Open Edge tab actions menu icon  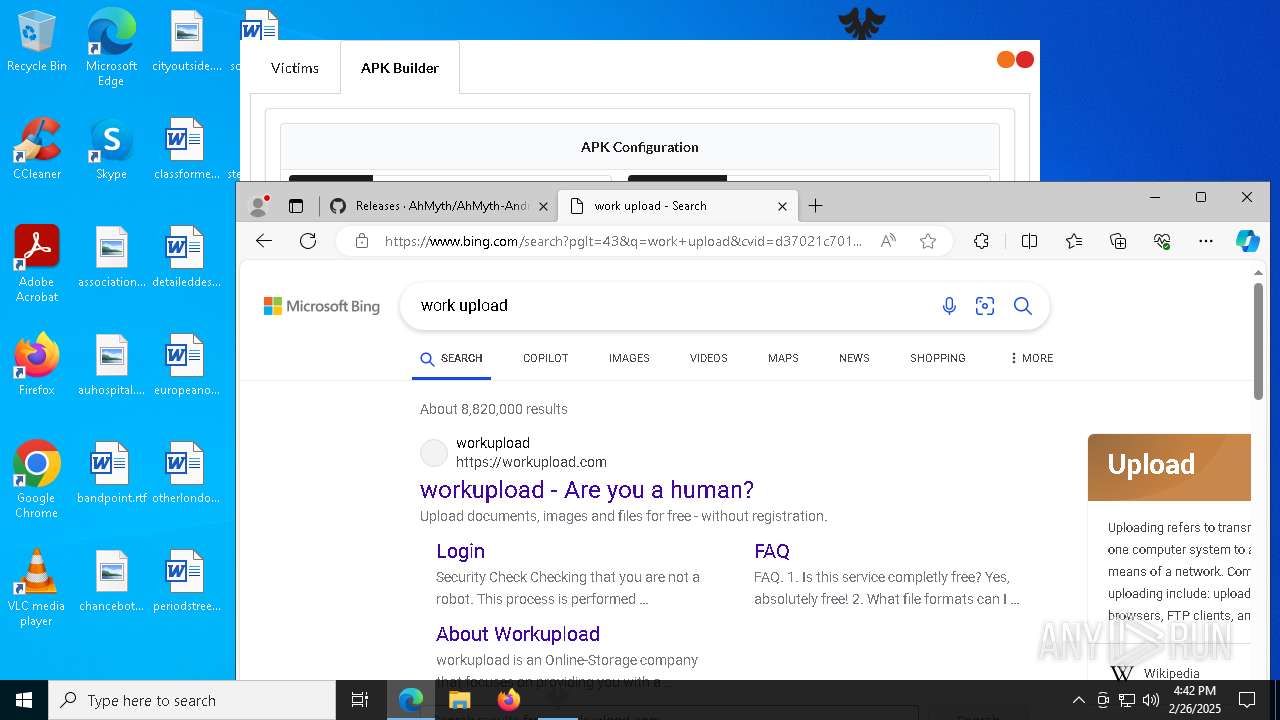click(x=296, y=206)
